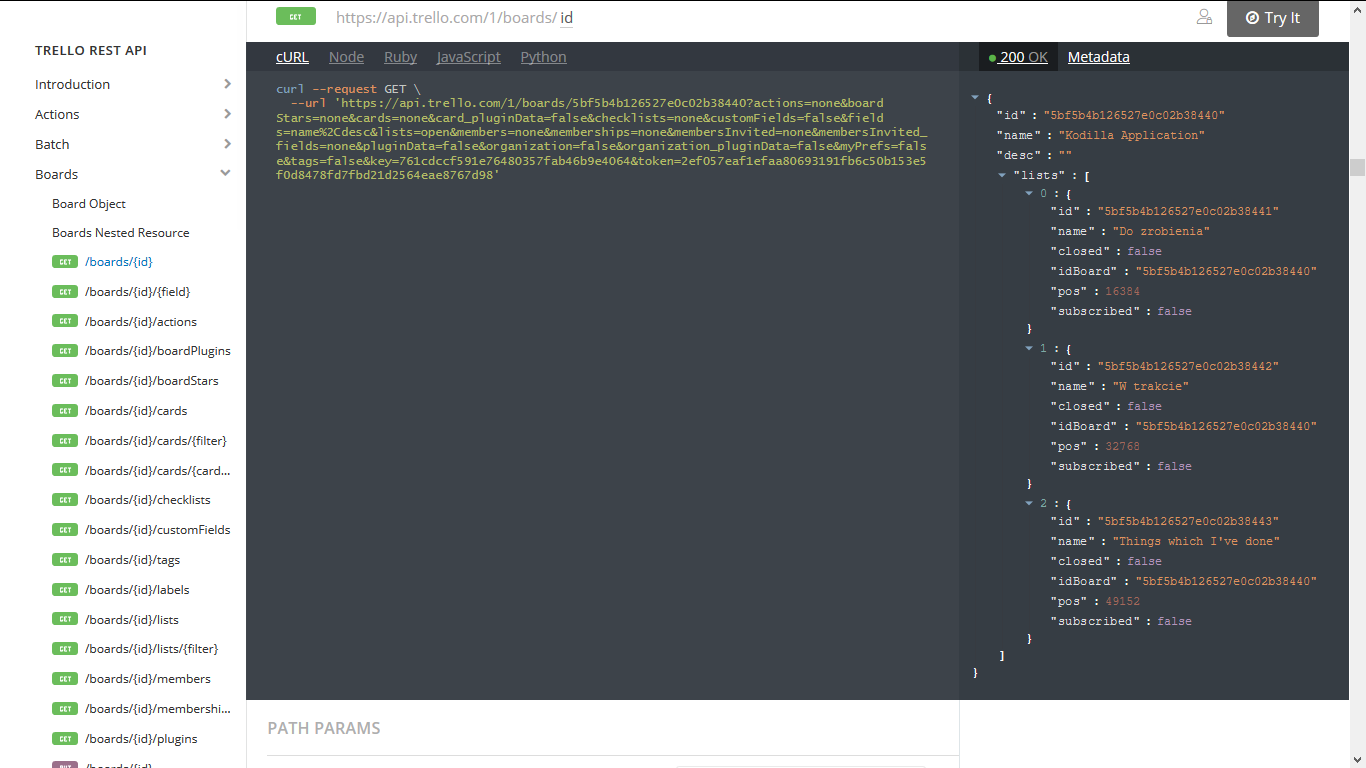Click the curl command URL text
This screenshot has width=1366, height=768.
click(x=602, y=138)
